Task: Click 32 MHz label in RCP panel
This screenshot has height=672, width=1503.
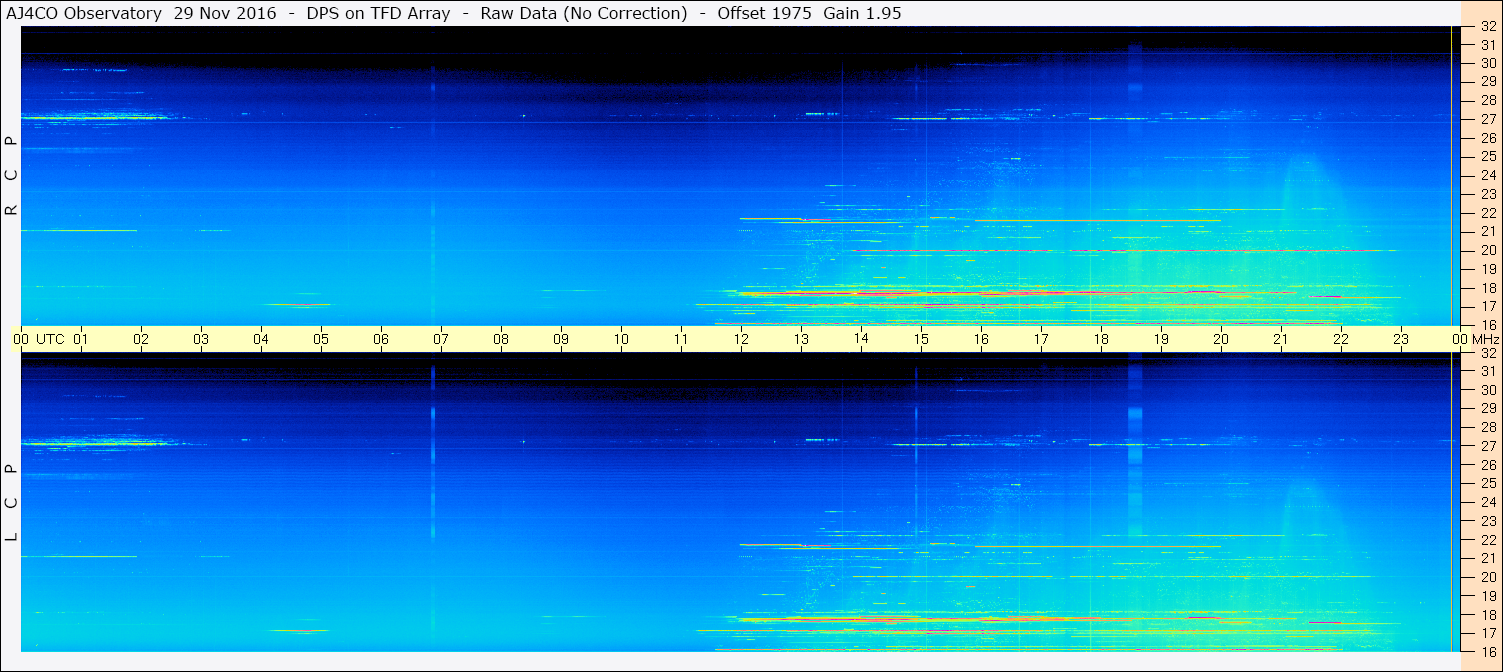Action: click(1487, 27)
